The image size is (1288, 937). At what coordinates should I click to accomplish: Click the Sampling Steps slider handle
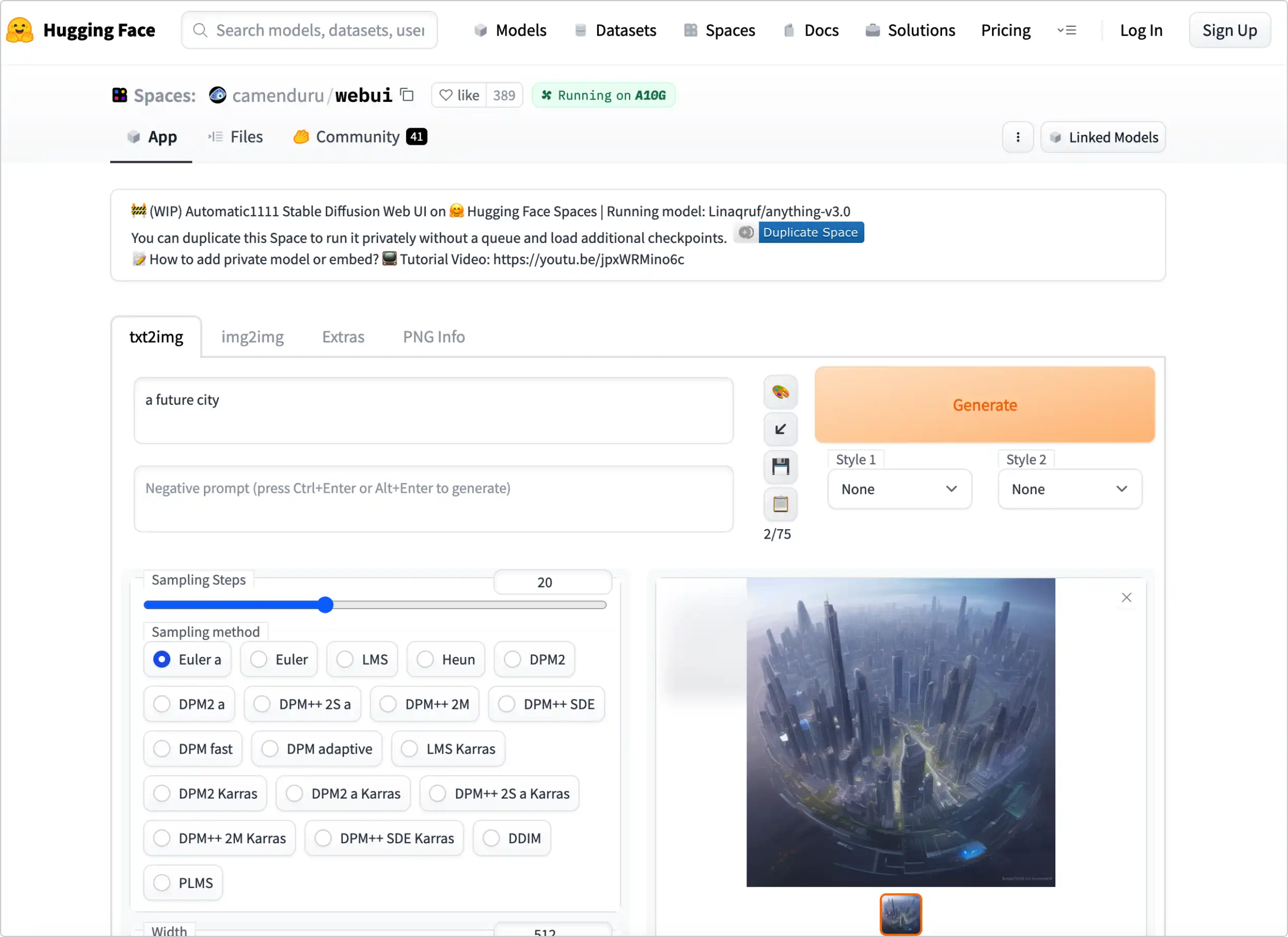click(x=325, y=605)
